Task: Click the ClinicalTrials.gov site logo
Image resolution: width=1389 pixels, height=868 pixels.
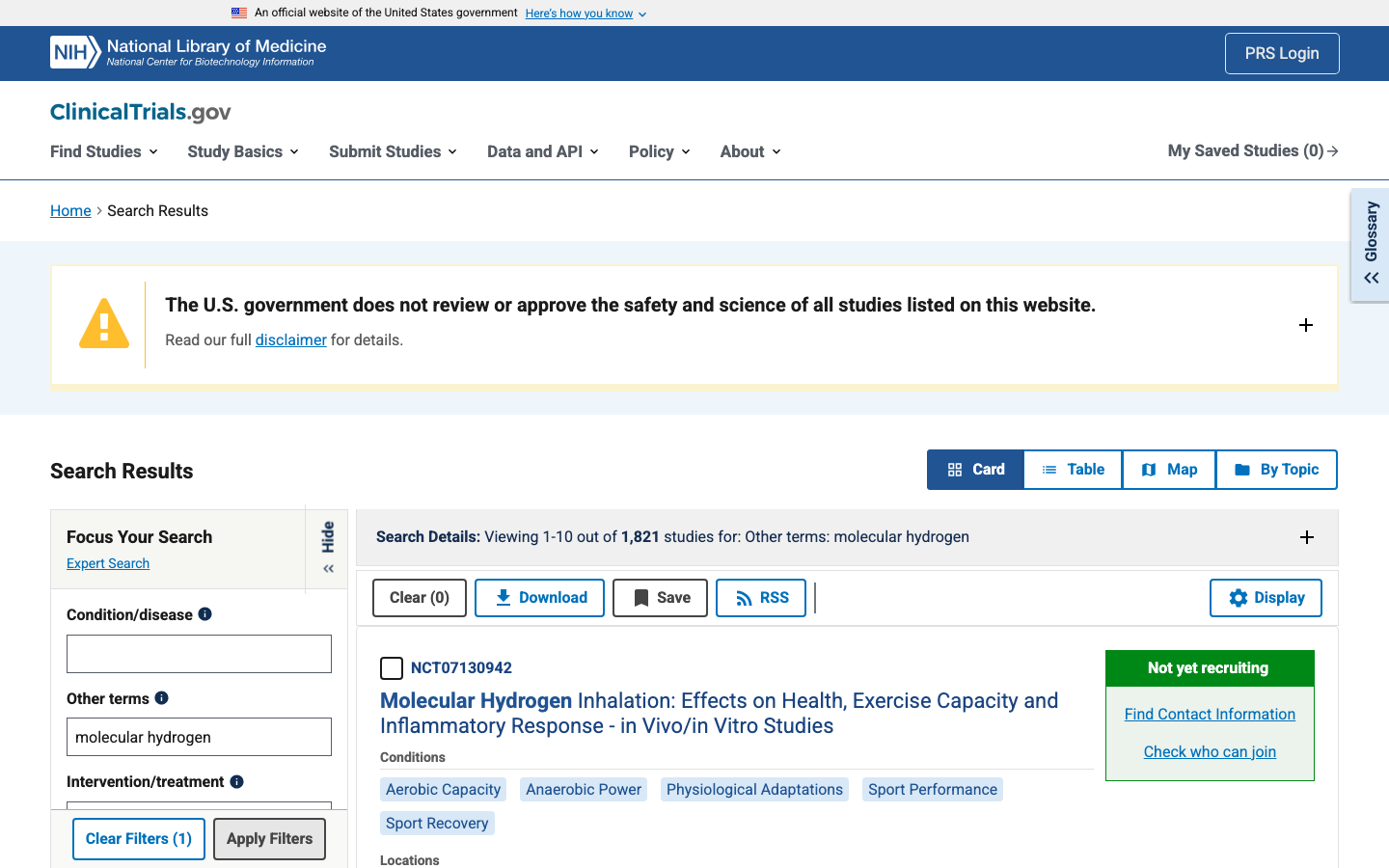Action: 141,112
